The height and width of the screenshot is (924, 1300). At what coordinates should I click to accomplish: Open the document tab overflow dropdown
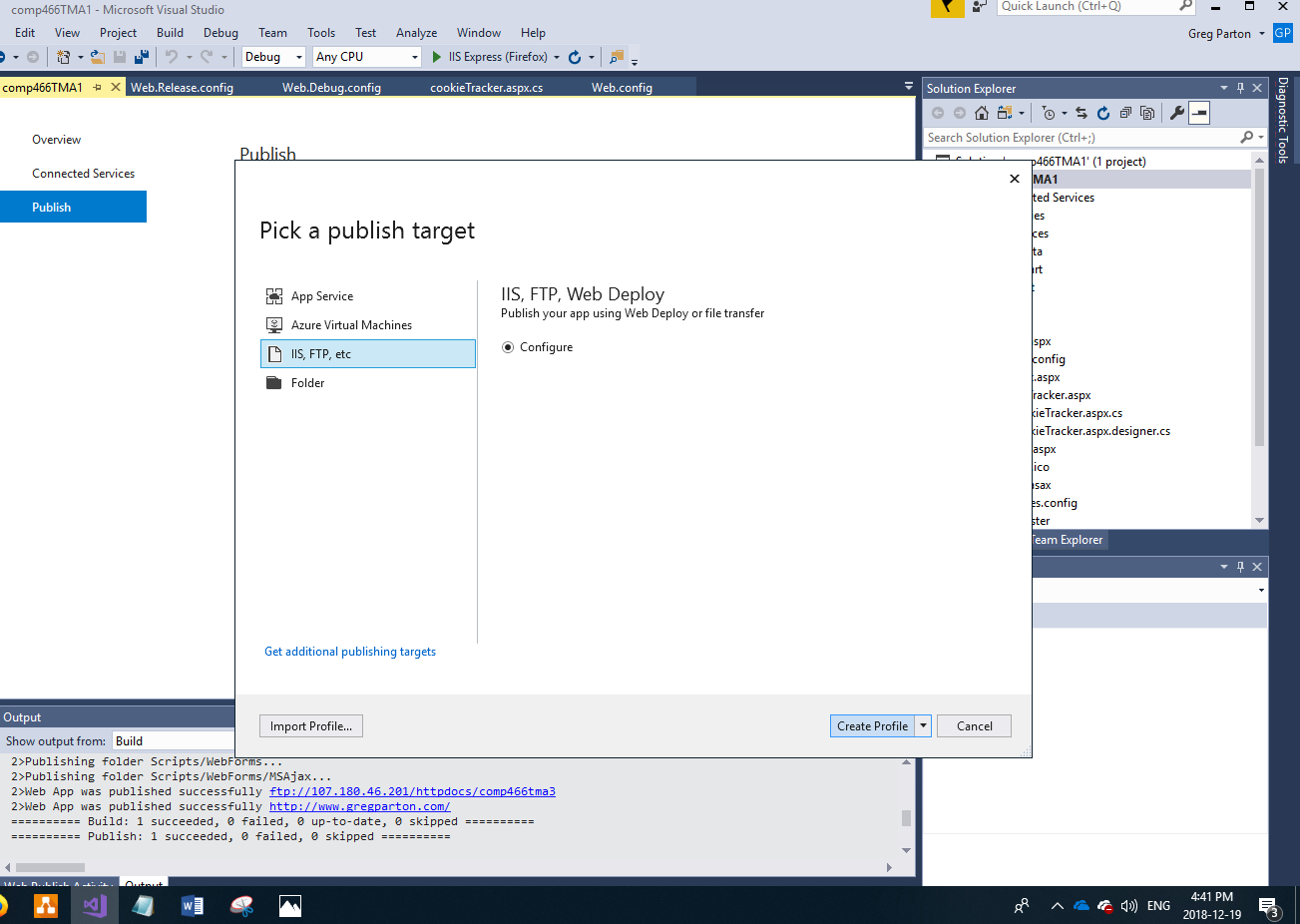click(908, 87)
